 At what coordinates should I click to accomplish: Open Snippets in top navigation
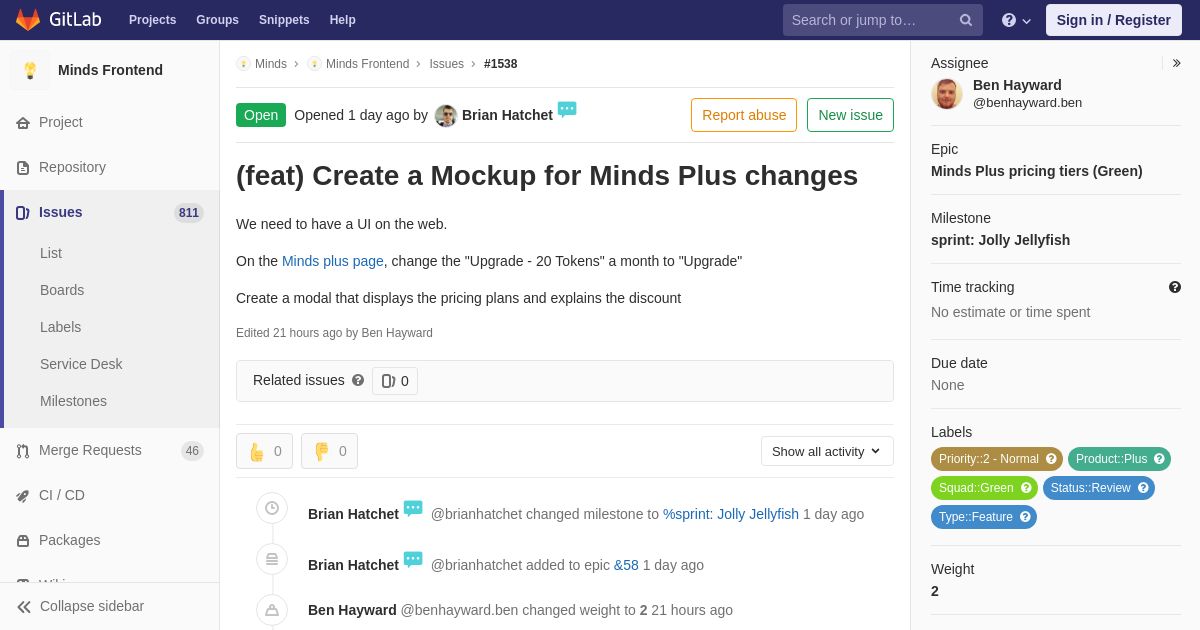[284, 20]
